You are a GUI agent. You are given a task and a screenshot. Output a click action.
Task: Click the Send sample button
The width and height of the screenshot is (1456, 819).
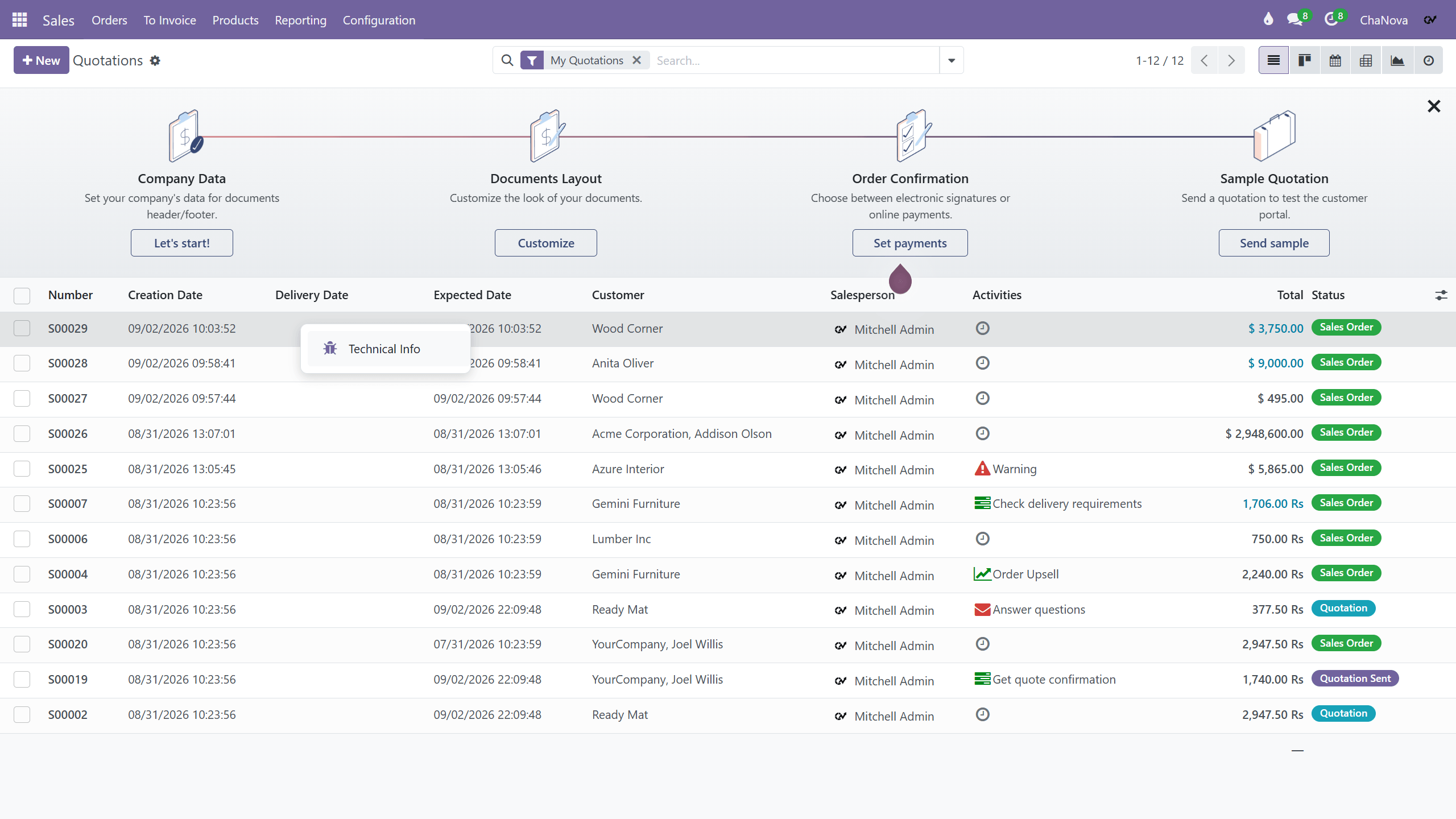[x=1274, y=243]
